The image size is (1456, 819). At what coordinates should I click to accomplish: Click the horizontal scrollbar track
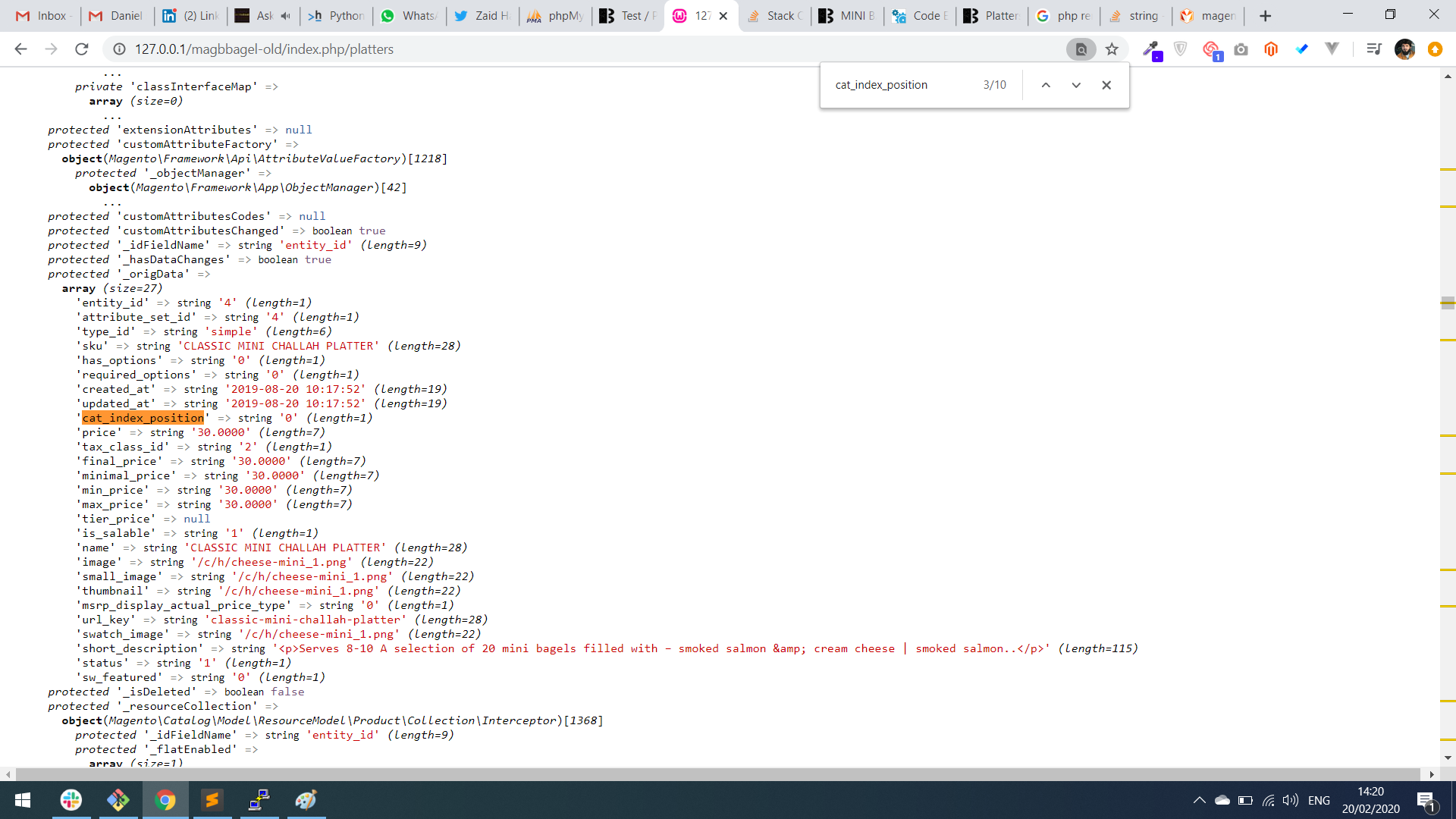tap(717, 774)
